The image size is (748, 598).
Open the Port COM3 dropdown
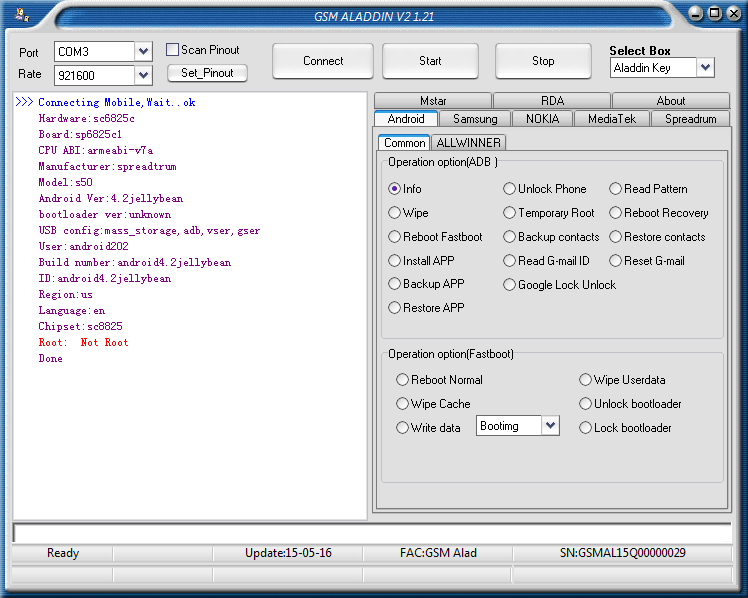[143, 51]
